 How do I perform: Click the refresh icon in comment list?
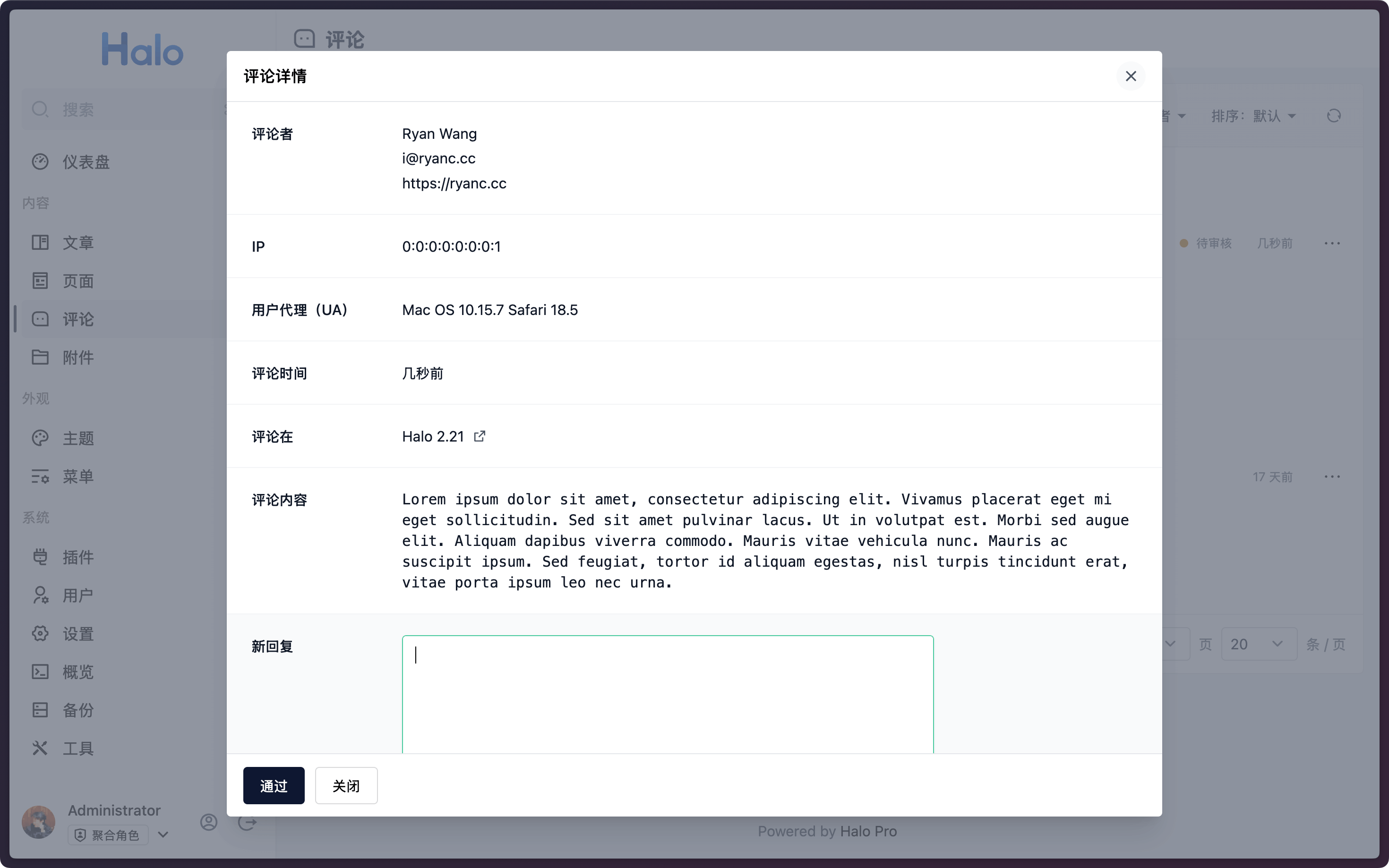pyautogui.click(x=1333, y=116)
